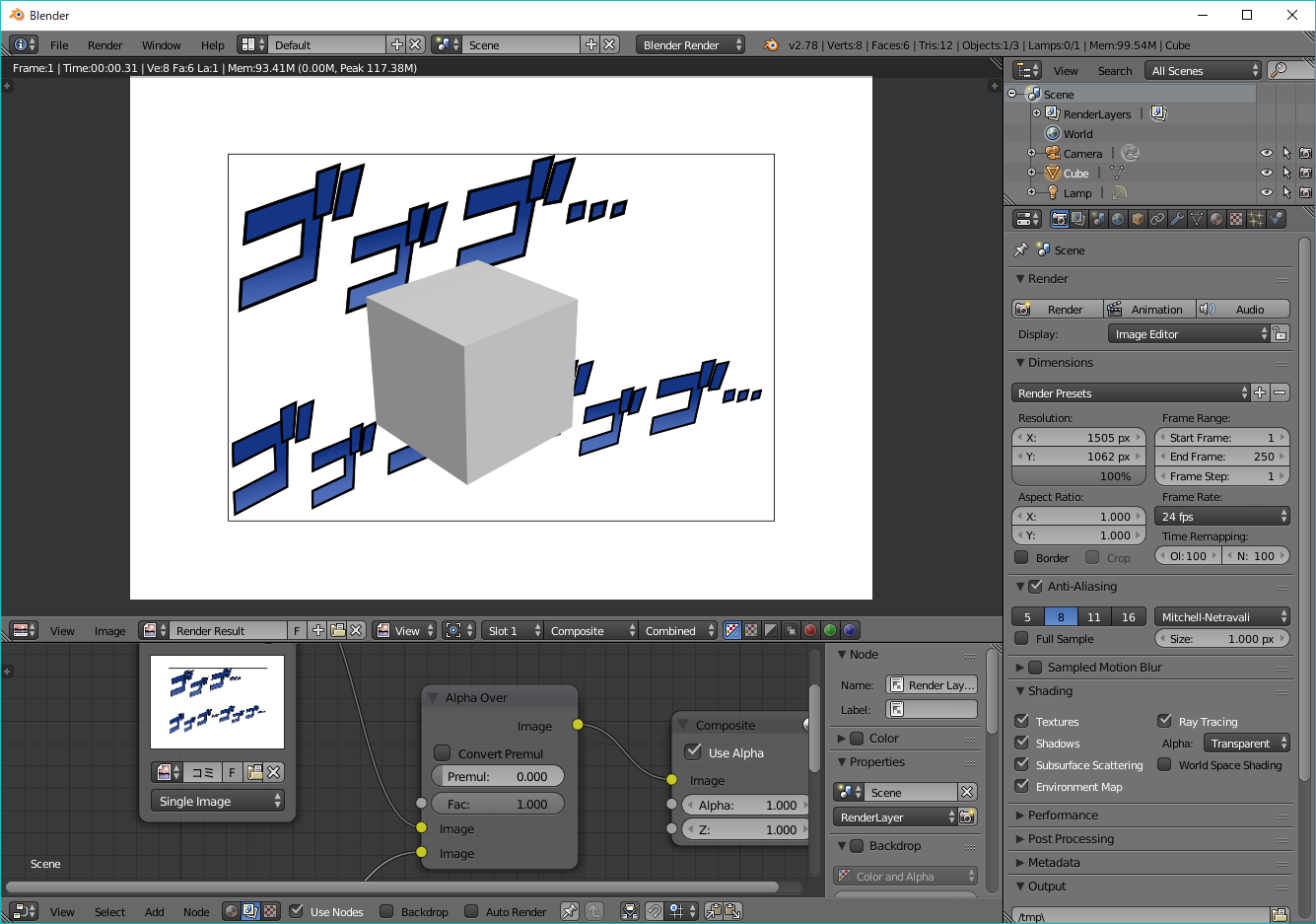Open the File menu
Image resolution: width=1316 pixels, height=924 pixels.
point(59,45)
